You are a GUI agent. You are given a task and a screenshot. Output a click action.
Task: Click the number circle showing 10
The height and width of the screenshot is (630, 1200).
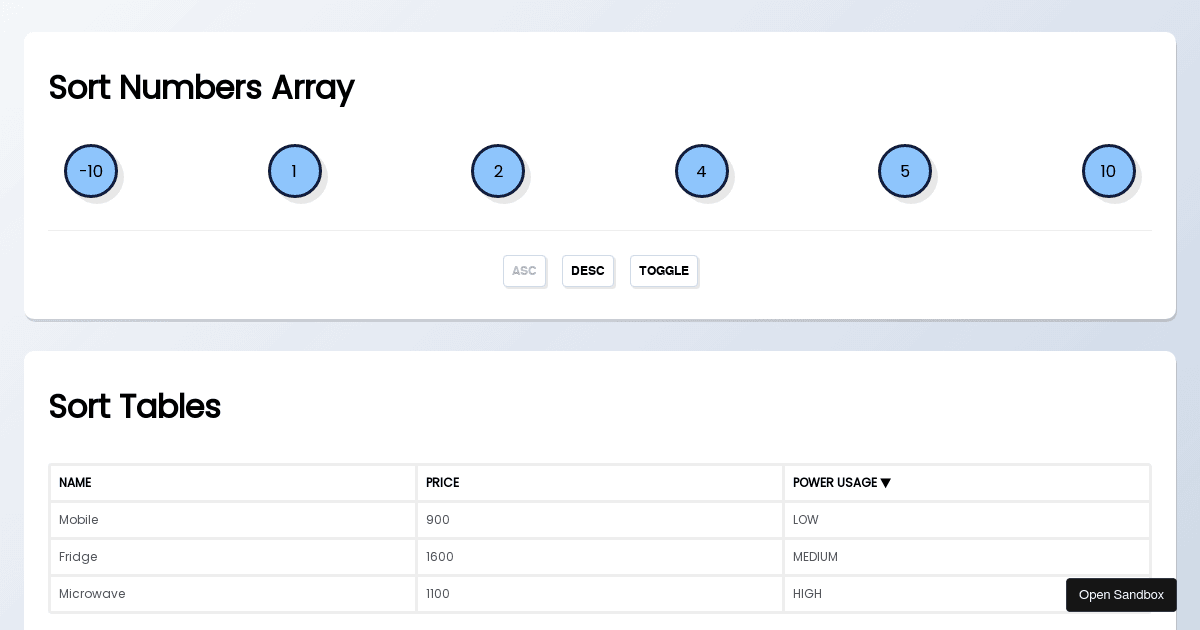point(1108,171)
